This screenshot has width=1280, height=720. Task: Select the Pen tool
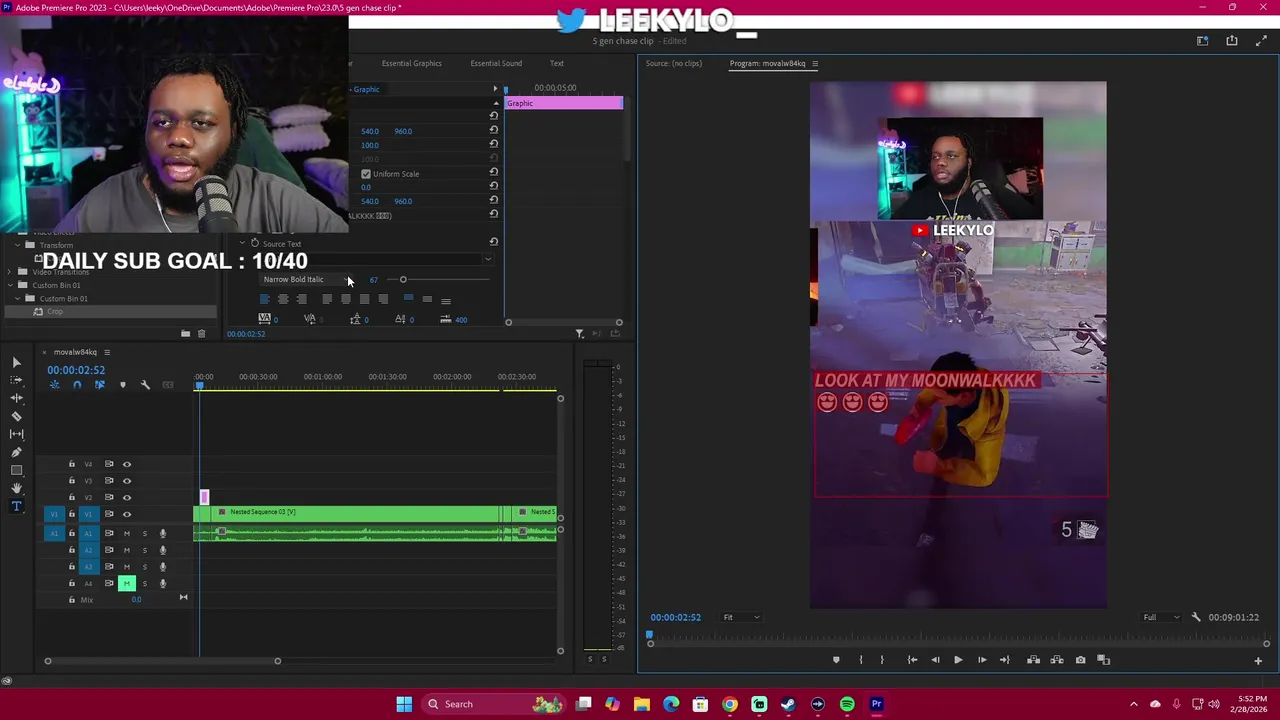[16, 452]
